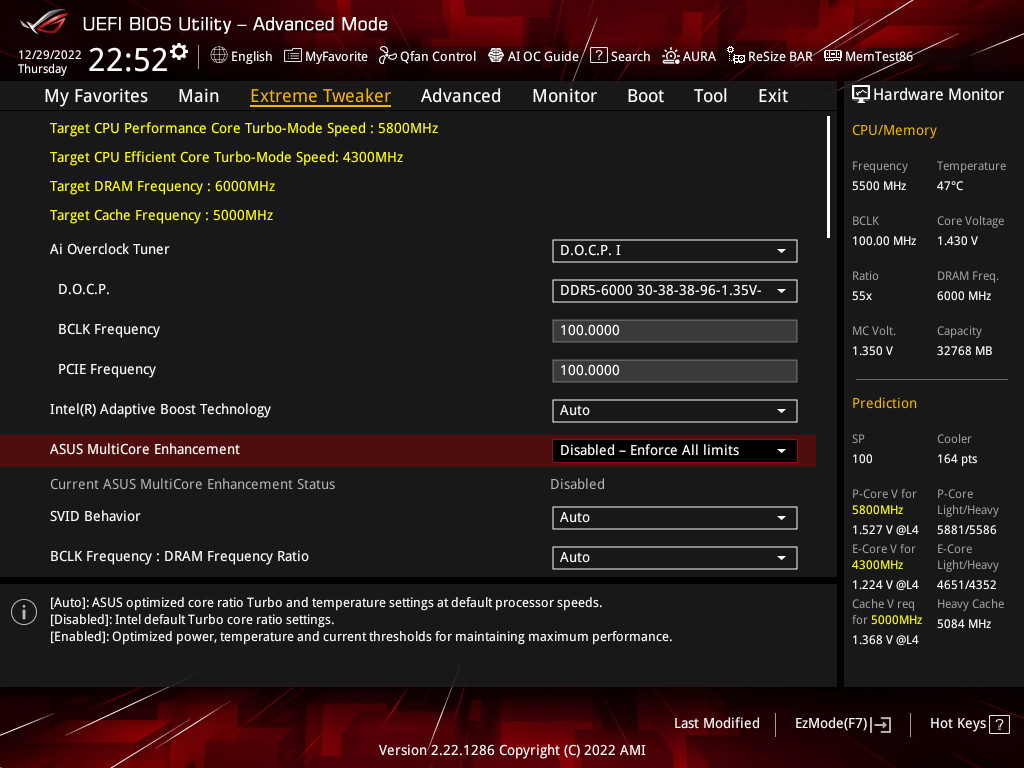Click Prediction heading in Hardware Monitor
The height and width of the screenshot is (768, 1024).
[884, 403]
